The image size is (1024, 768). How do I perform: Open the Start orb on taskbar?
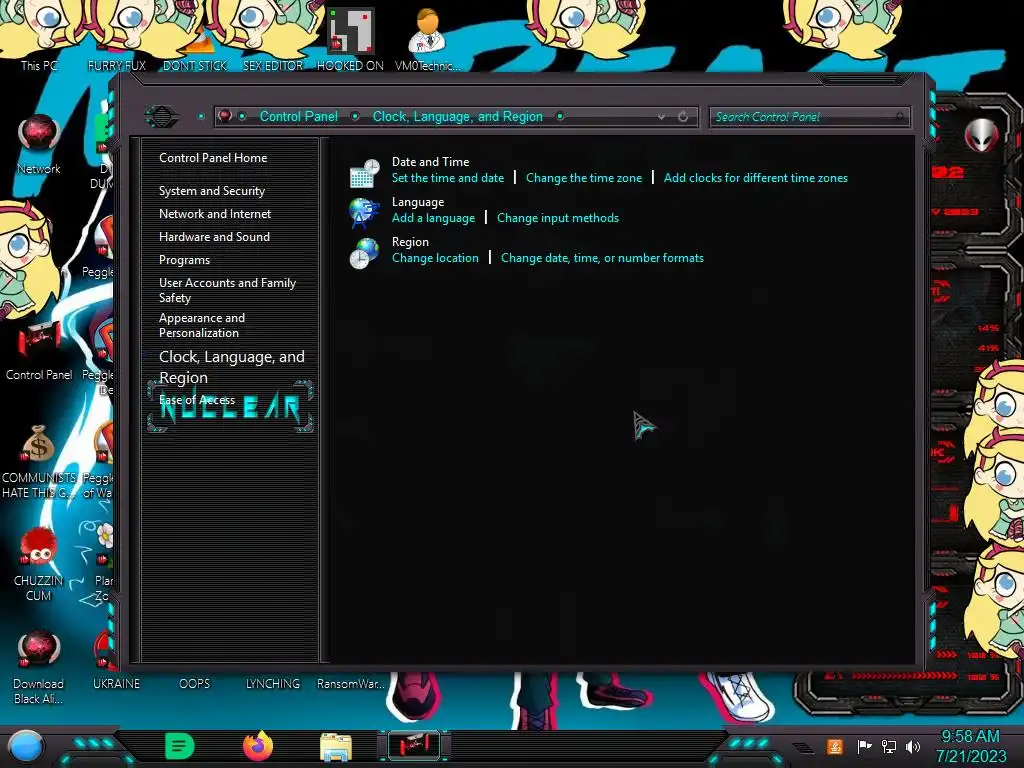point(26,746)
